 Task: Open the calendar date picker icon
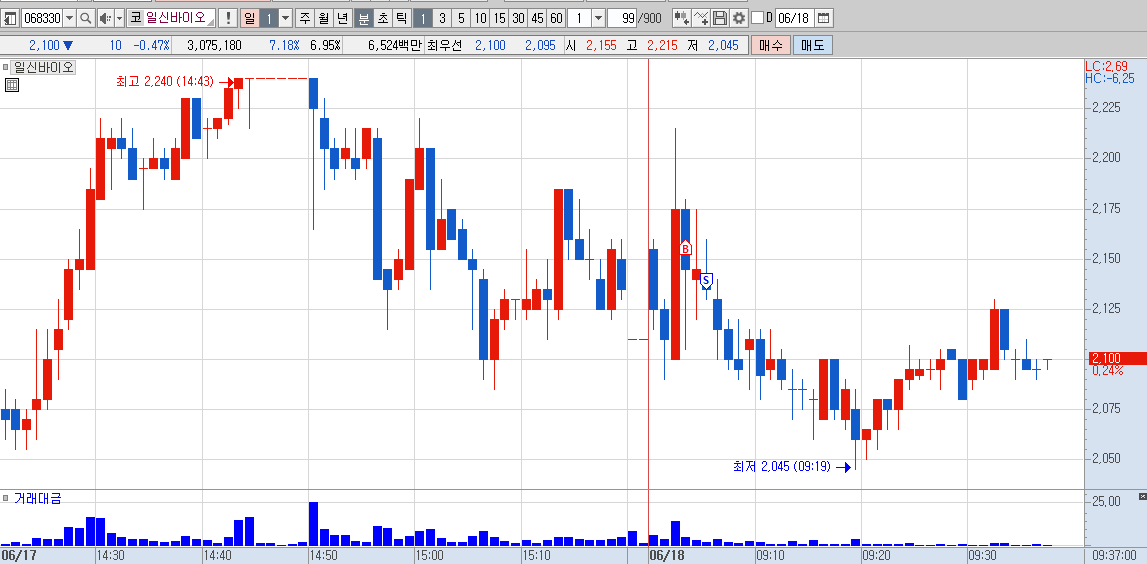point(823,18)
